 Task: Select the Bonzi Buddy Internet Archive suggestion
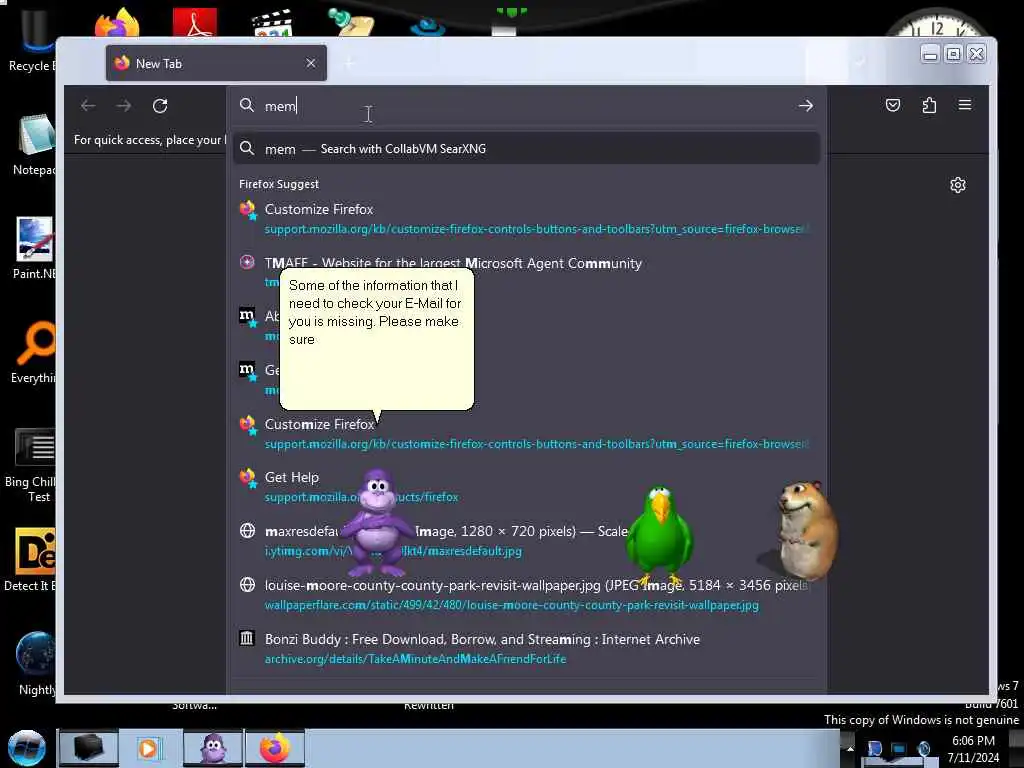click(x=526, y=648)
